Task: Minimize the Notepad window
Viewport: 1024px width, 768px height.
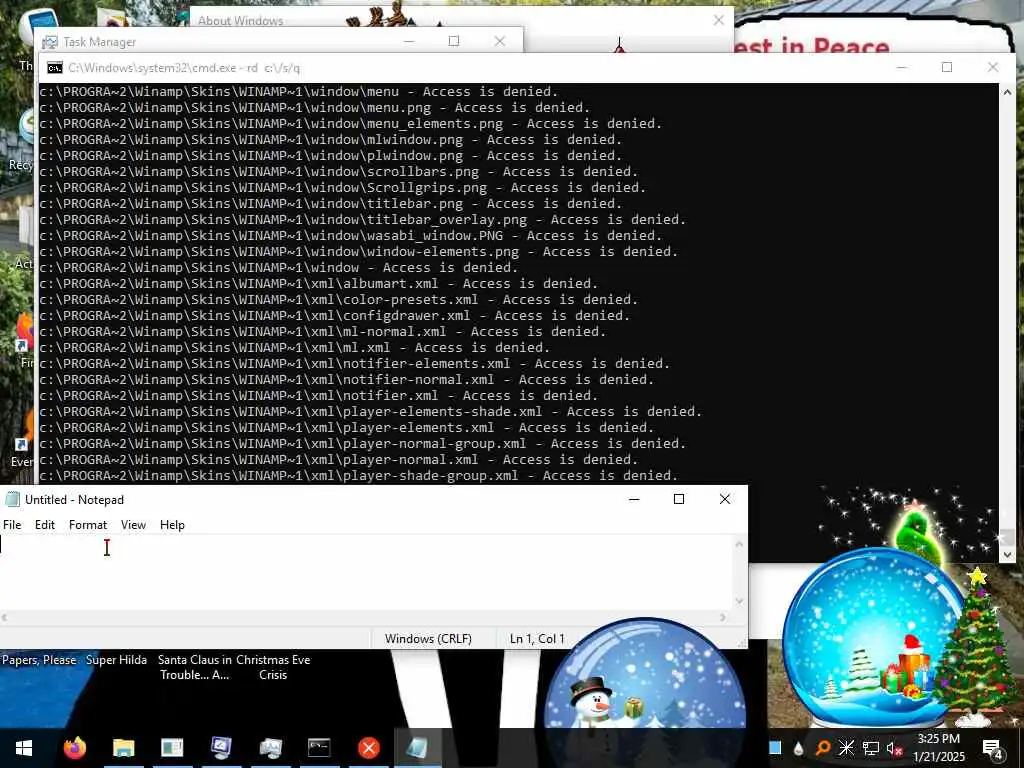Action: pyautogui.click(x=633, y=499)
